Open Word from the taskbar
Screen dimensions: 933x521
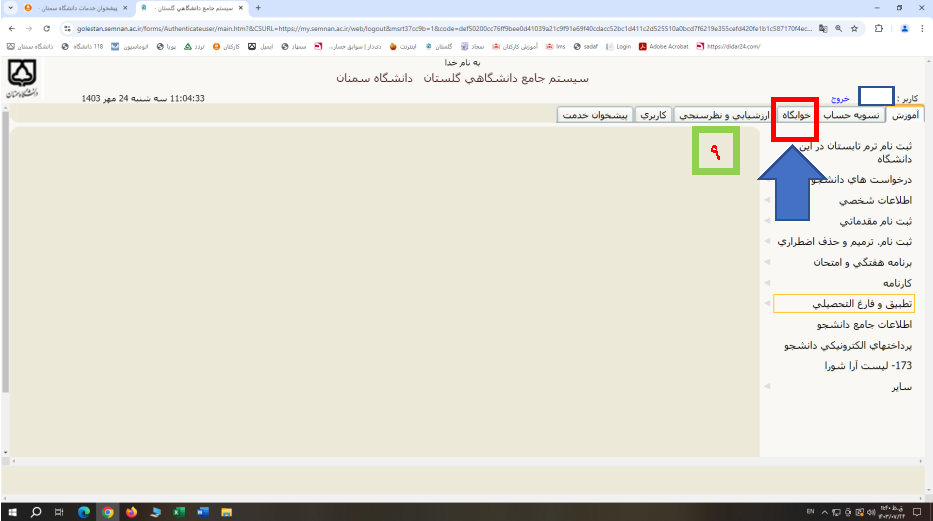click(x=203, y=512)
